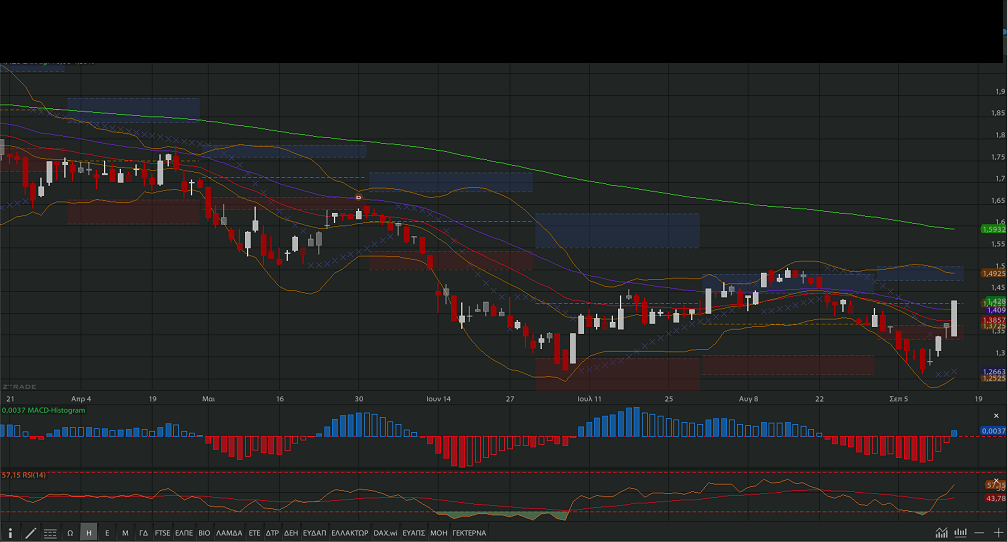Load the ΔΤΡ symbol chart
1007x542 pixels.
coord(272,533)
